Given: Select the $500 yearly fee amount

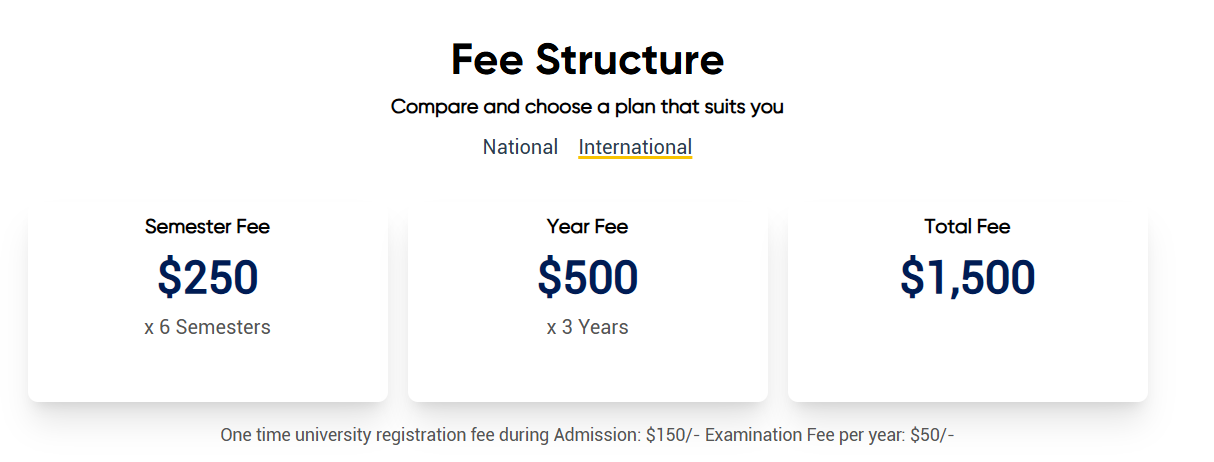Looking at the screenshot, I should pos(587,277).
